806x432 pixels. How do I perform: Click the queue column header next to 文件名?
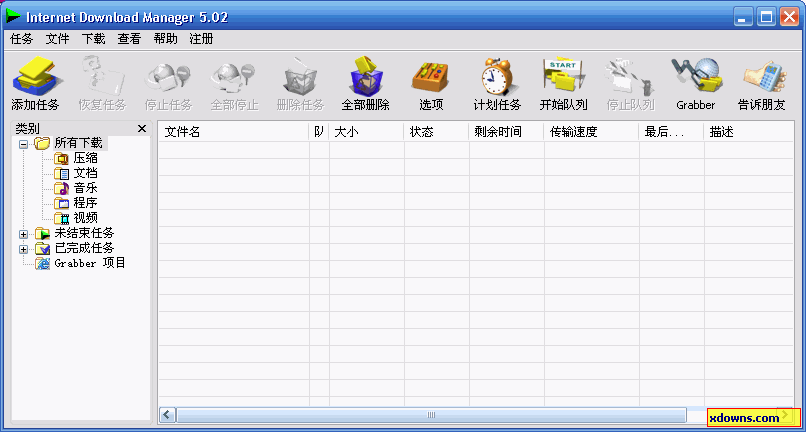319,132
